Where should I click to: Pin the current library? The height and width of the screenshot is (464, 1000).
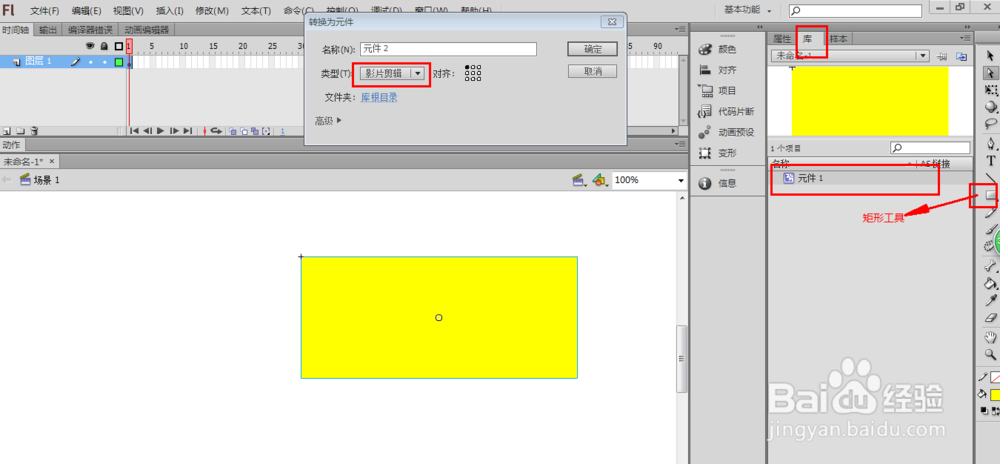click(942, 57)
